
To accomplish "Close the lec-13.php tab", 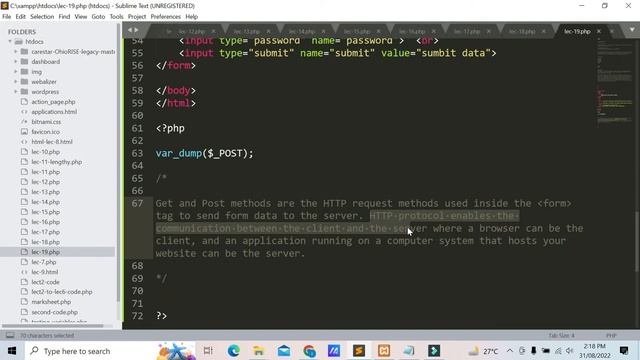I will [x=268, y=31].
